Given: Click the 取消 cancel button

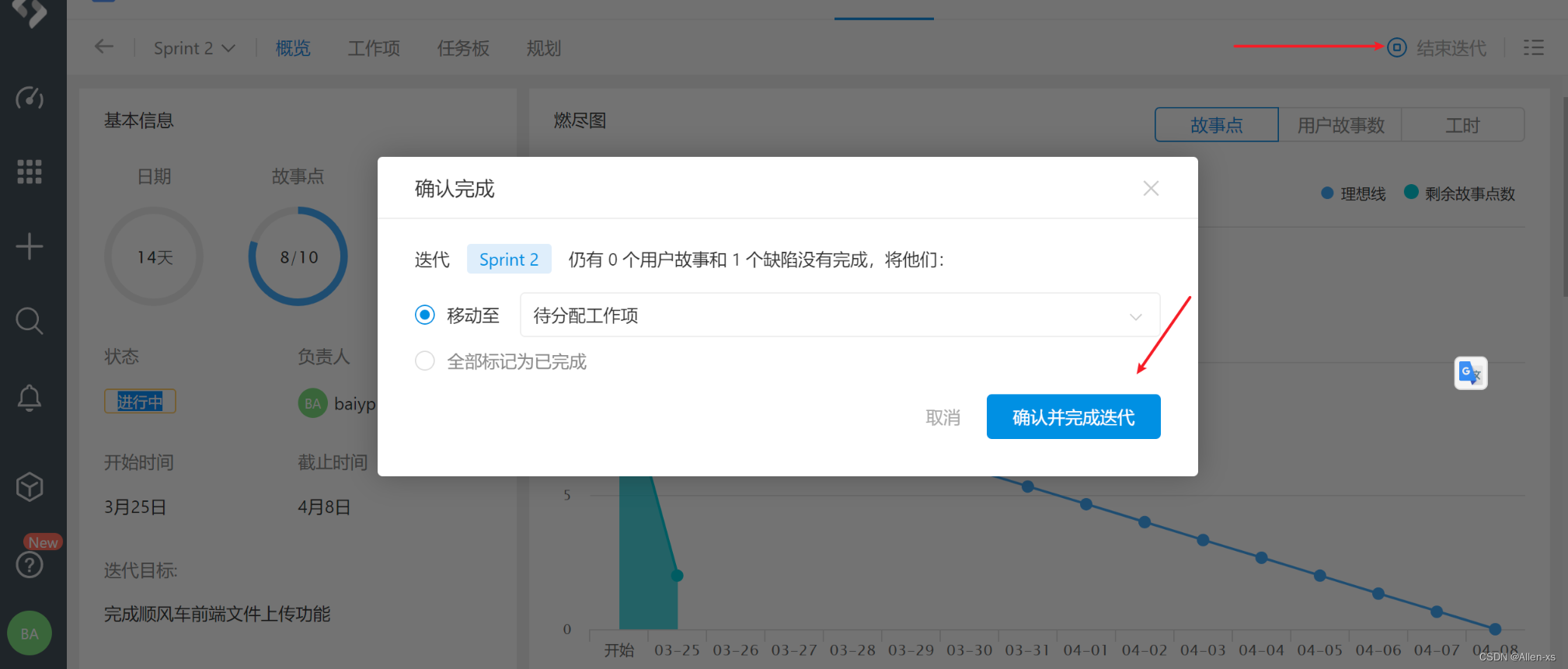Looking at the screenshot, I should click(x=943, y=417).
